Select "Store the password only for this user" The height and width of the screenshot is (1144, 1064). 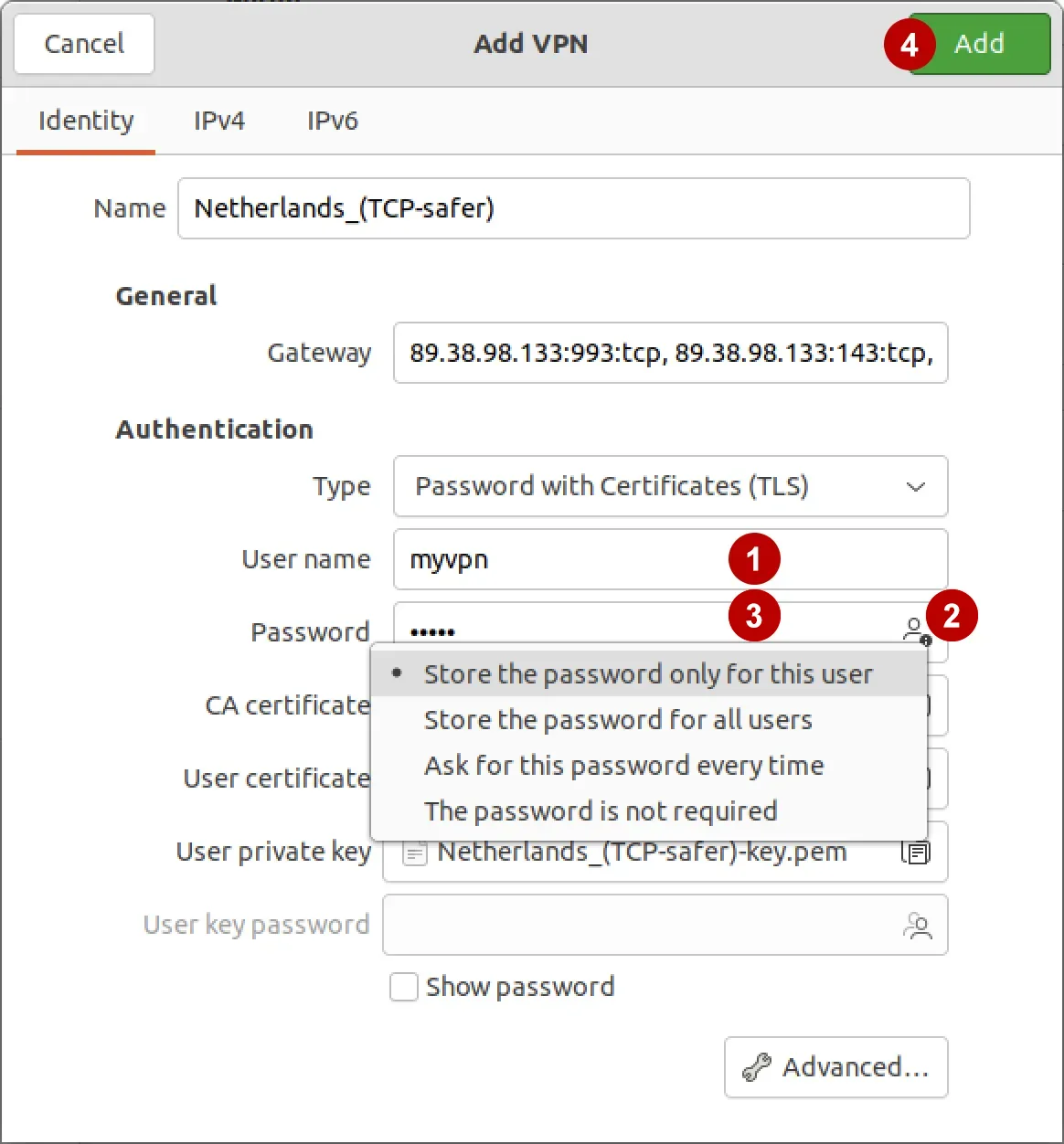647,673
